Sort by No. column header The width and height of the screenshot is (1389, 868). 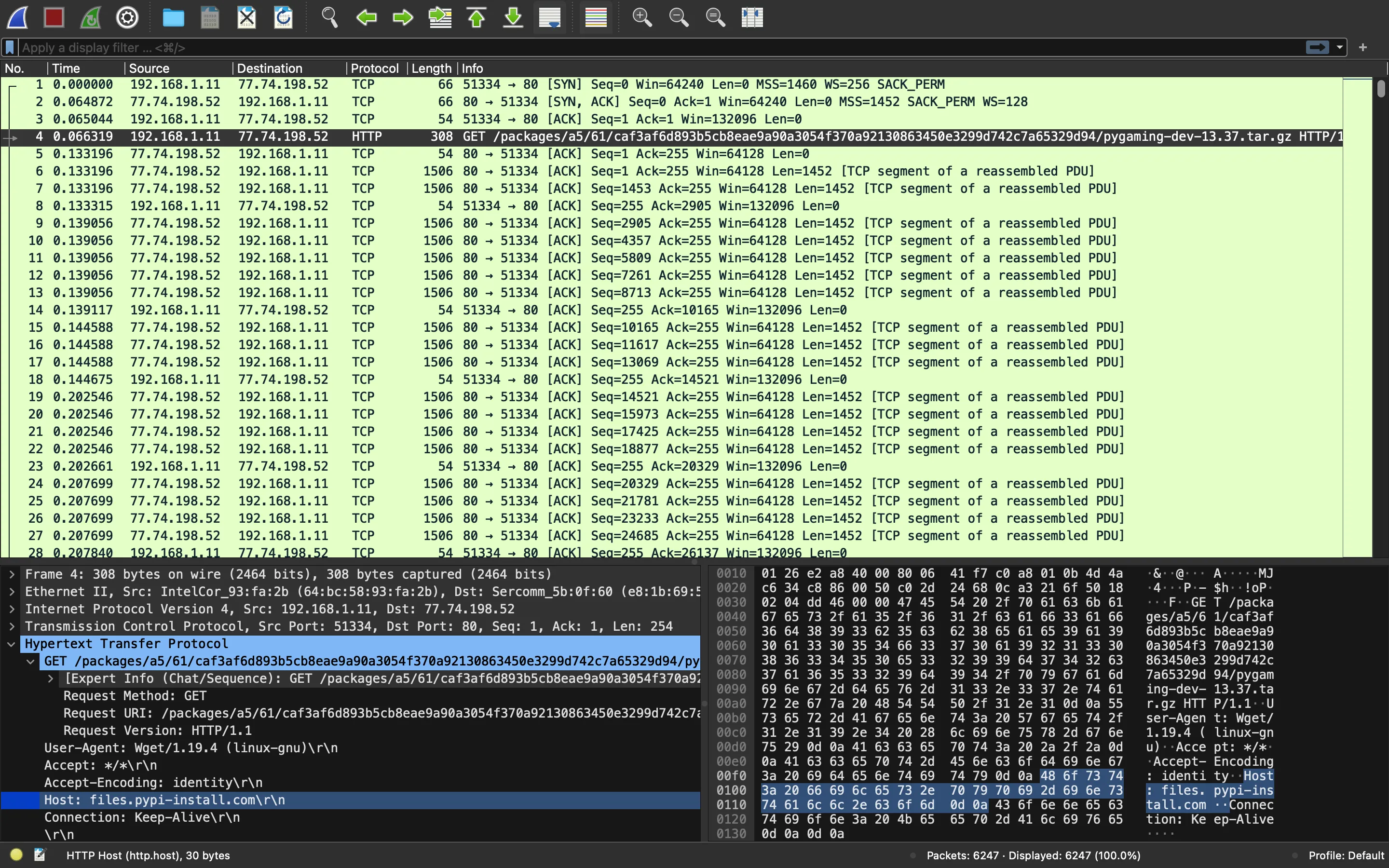tap(24, 68)
